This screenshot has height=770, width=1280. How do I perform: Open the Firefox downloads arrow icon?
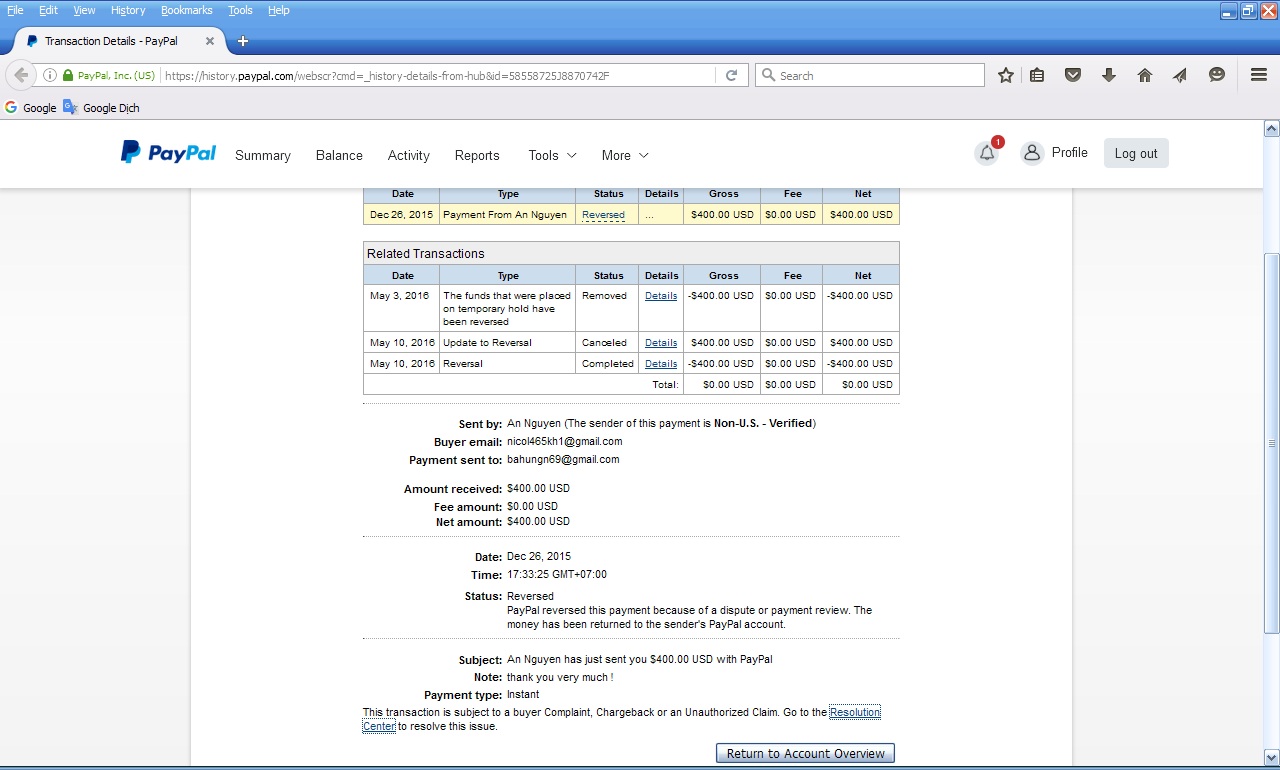(1108, 75)
